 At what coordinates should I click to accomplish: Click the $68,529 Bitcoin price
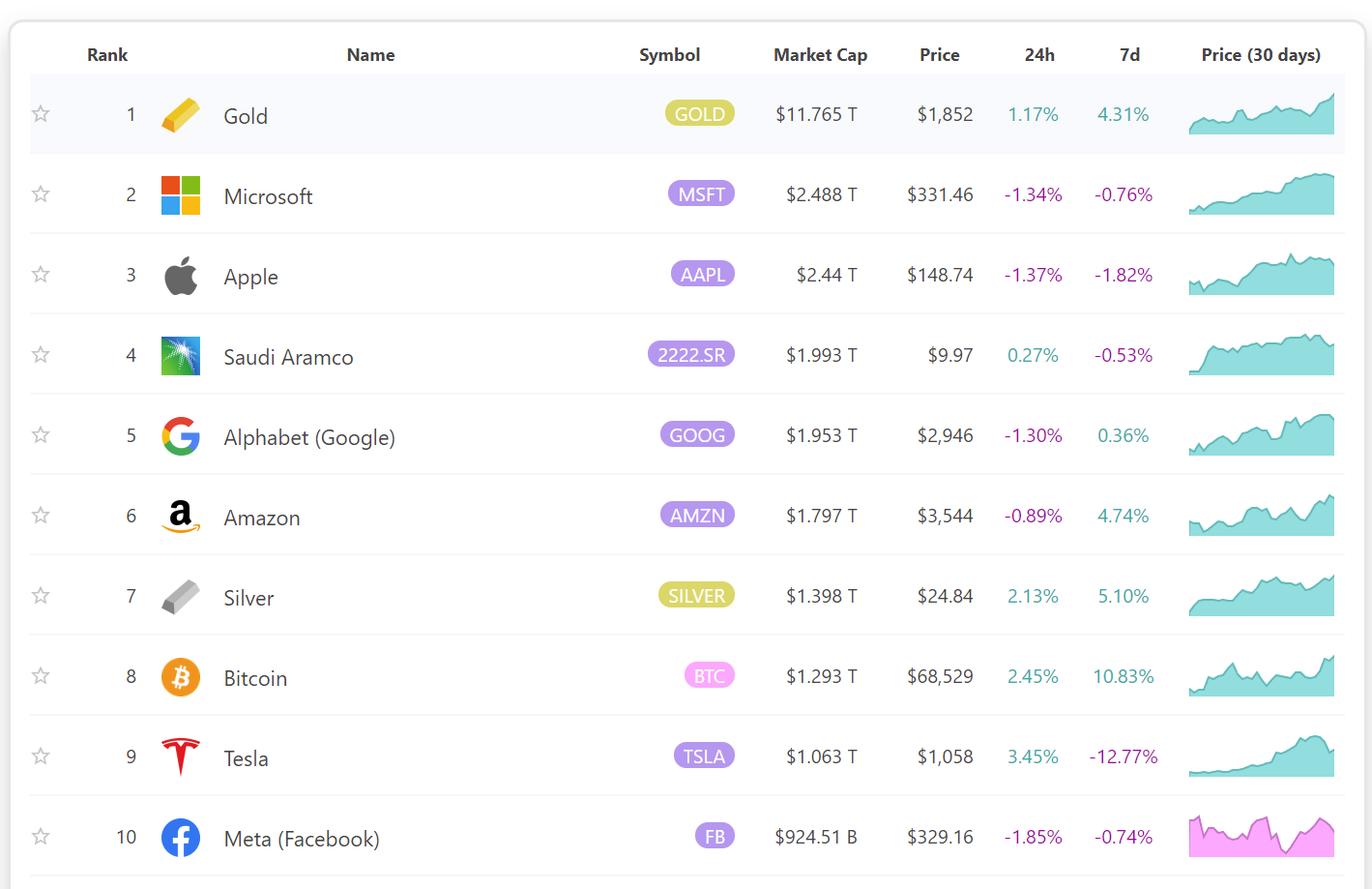pos(940,676)
